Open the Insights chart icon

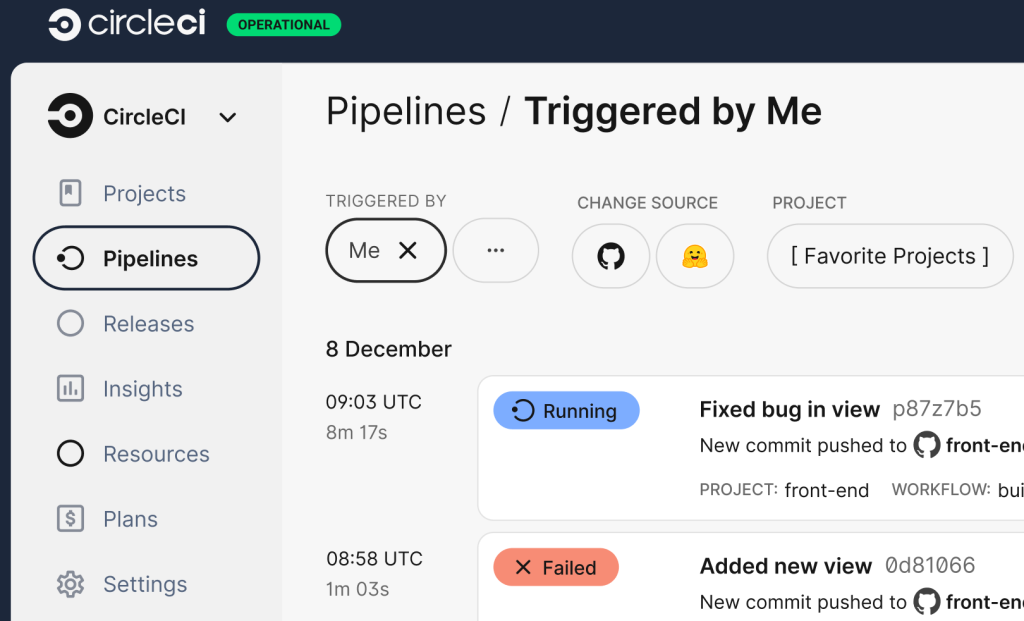pos(70,389)
